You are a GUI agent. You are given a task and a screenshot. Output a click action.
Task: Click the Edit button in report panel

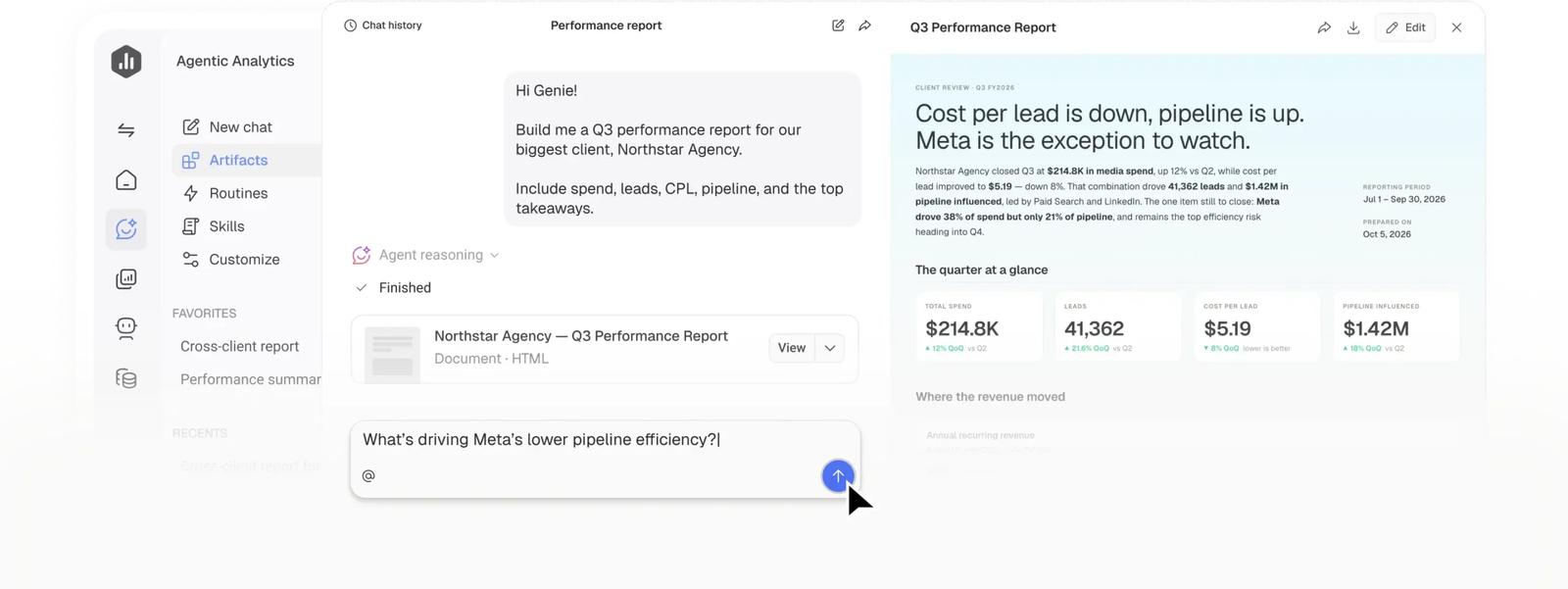(1405, 27)
